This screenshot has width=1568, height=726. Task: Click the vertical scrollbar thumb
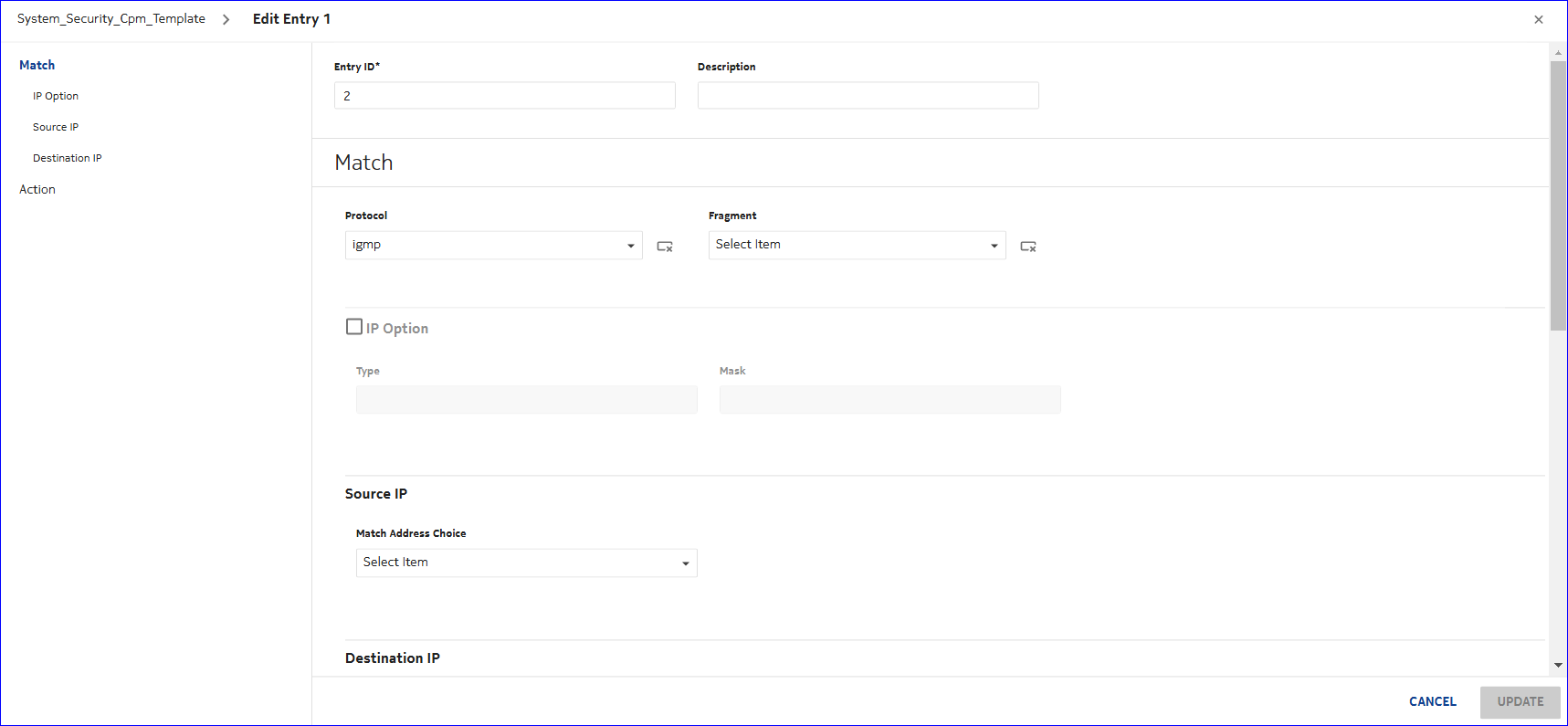coord(1558,195)
